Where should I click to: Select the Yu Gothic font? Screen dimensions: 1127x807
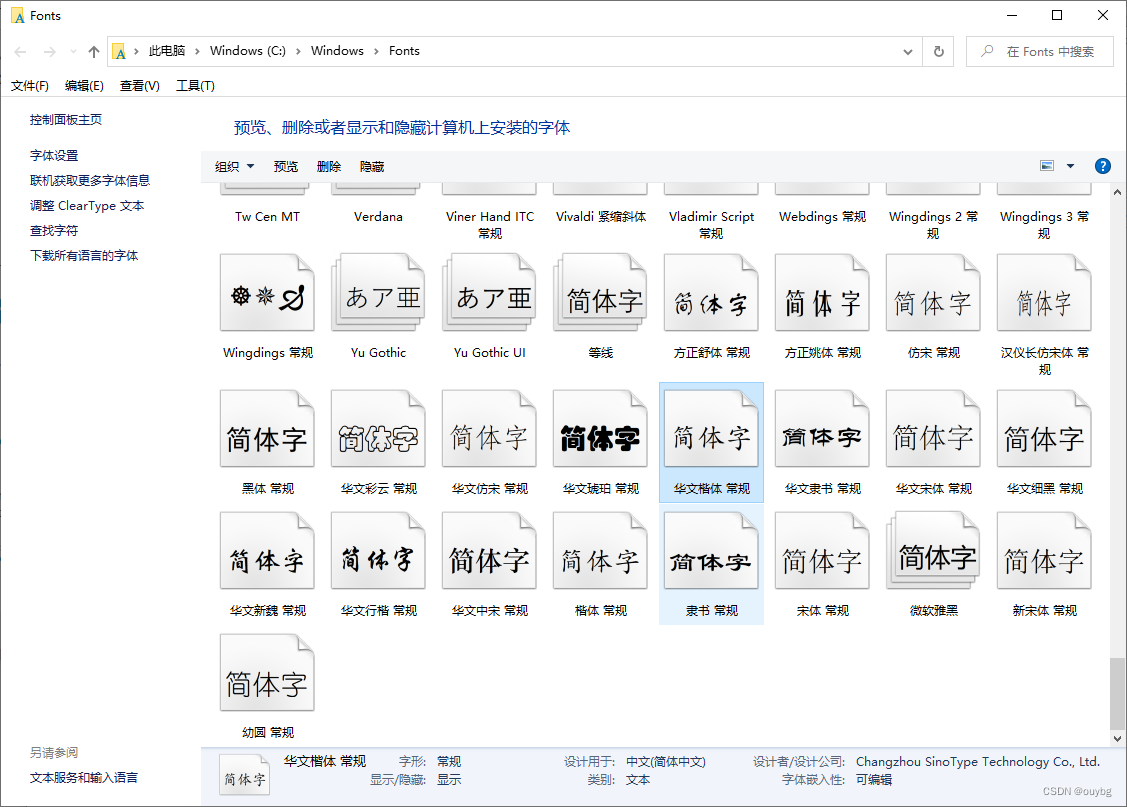[378, 292]
